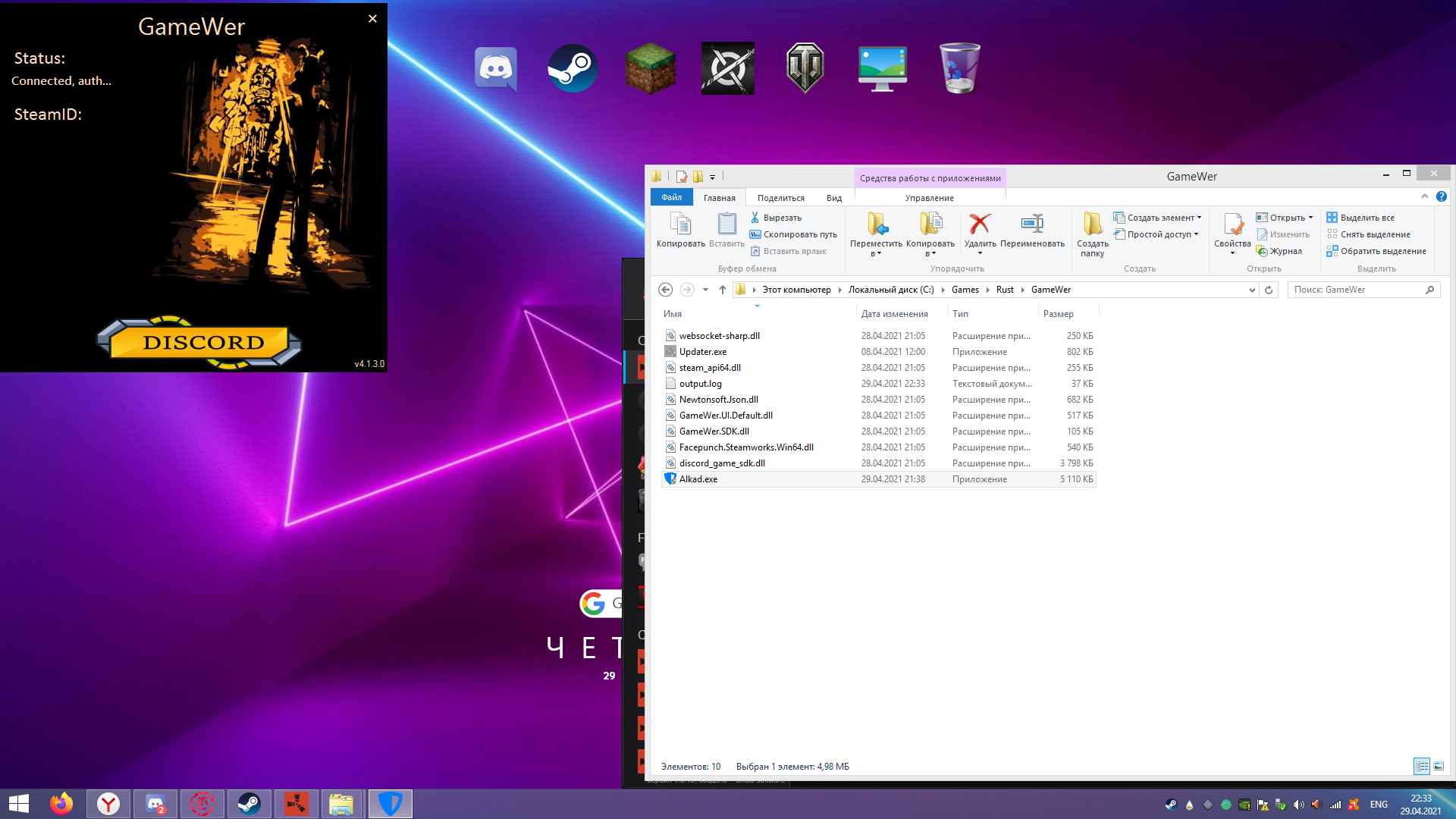Click Copy path (Скопировать путь)
The image size is (1456, 819).
793,234
